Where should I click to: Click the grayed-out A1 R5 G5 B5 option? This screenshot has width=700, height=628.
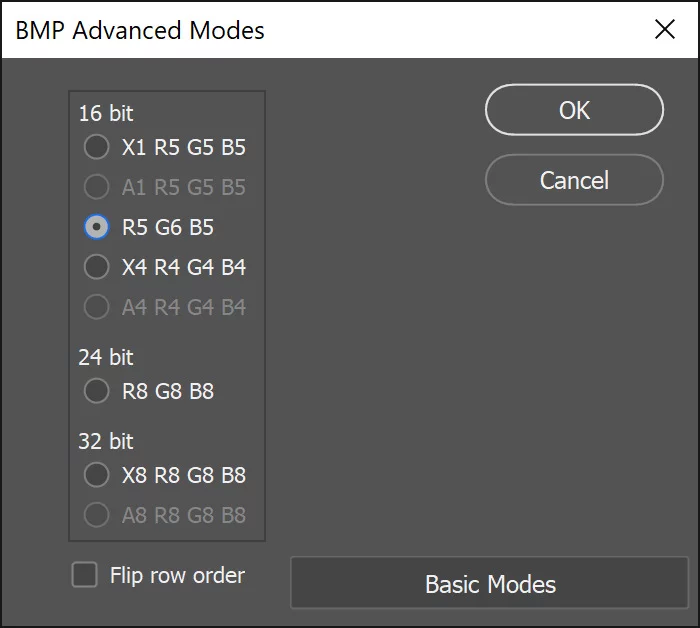[x=96, y=188]
